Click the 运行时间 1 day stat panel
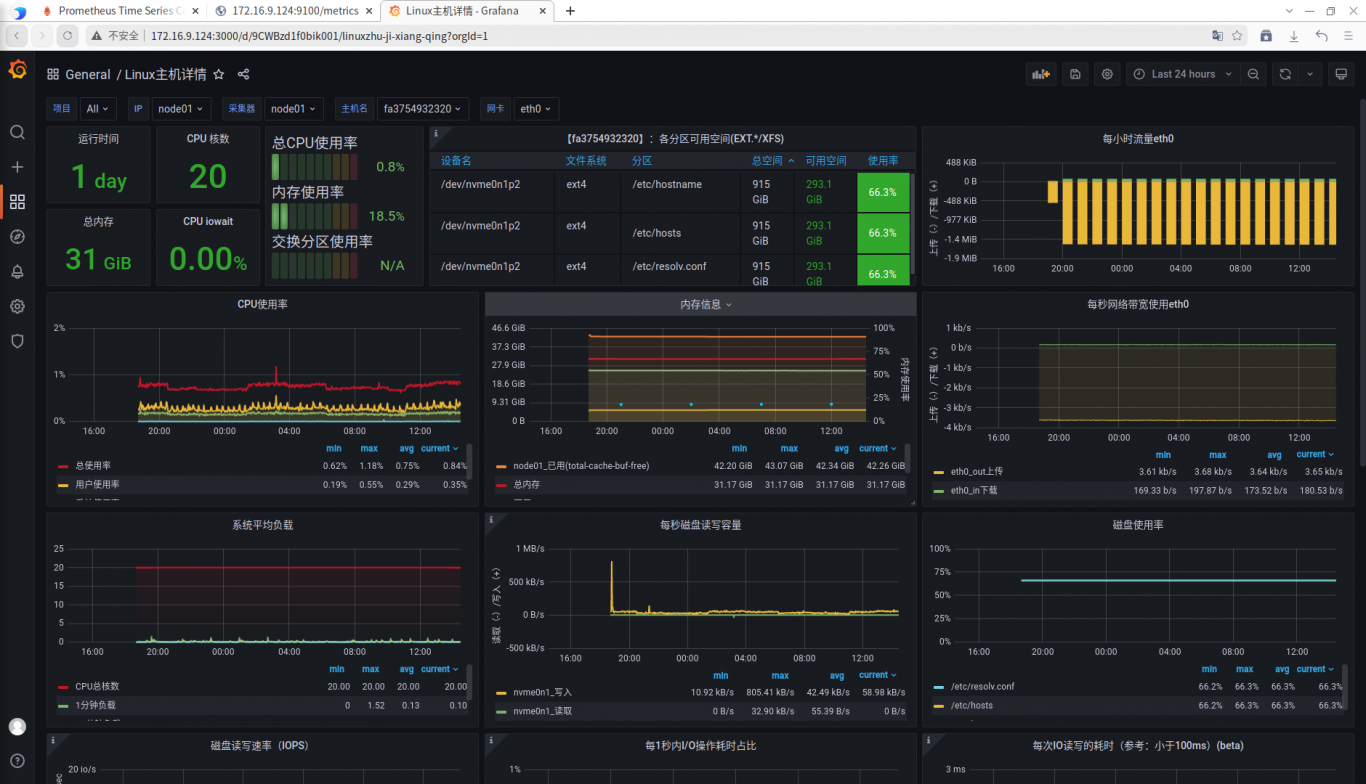1366x784 pixels. tap(98, 165)
